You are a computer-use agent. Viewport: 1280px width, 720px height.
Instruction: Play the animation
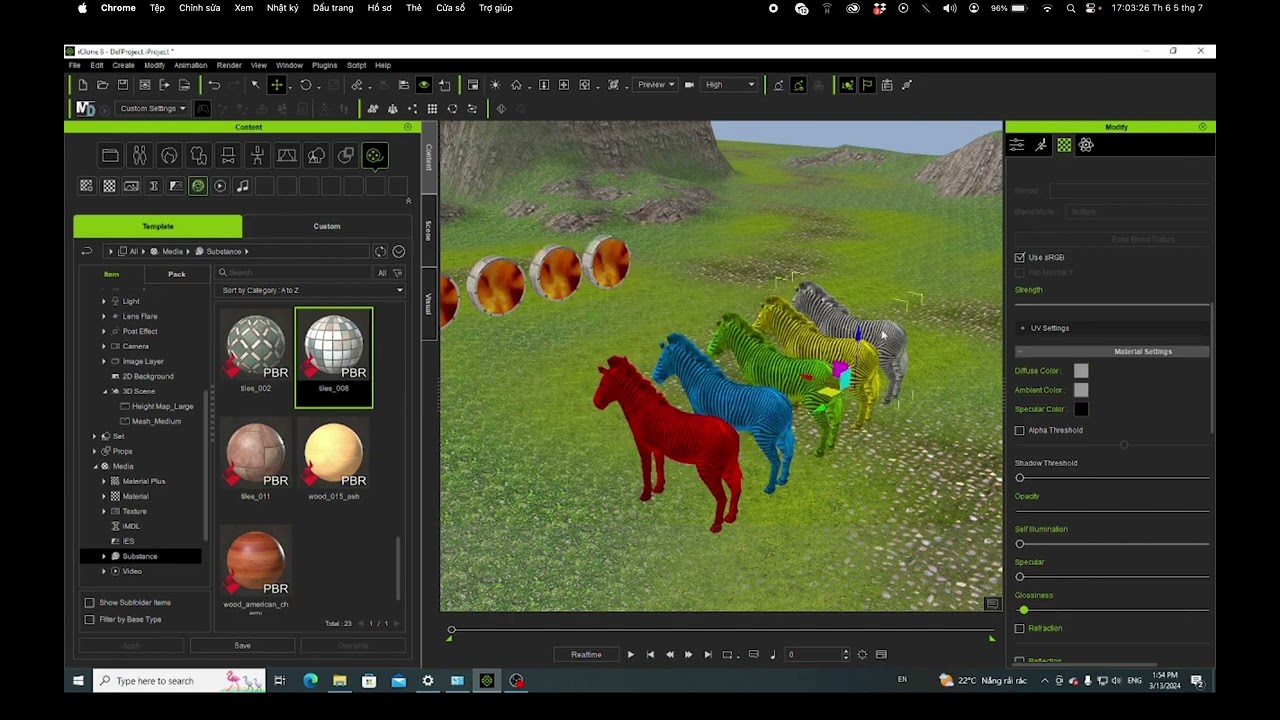click(630, 655)
